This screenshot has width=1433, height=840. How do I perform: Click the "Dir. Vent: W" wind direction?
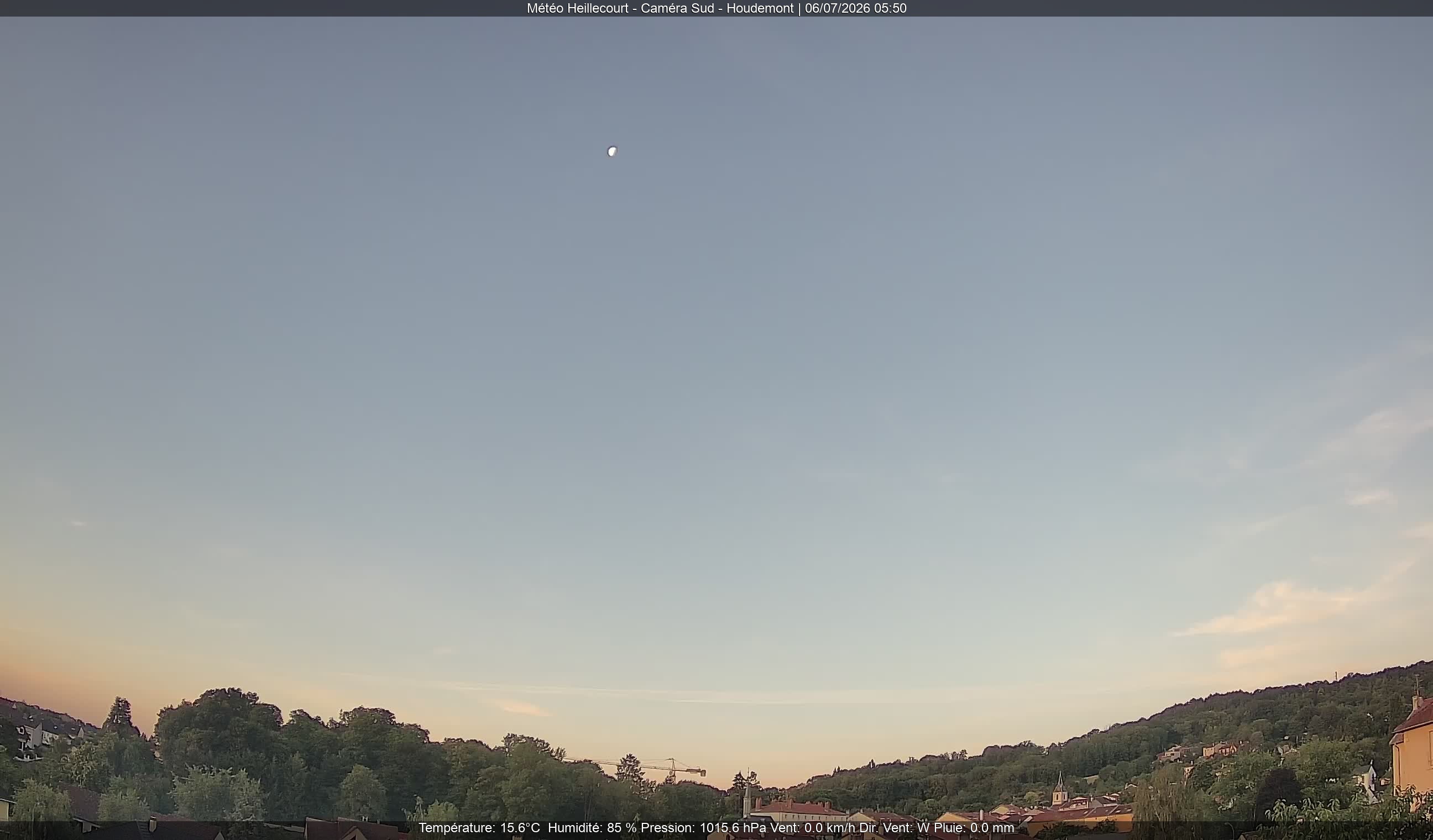click(x=895, y=828)
